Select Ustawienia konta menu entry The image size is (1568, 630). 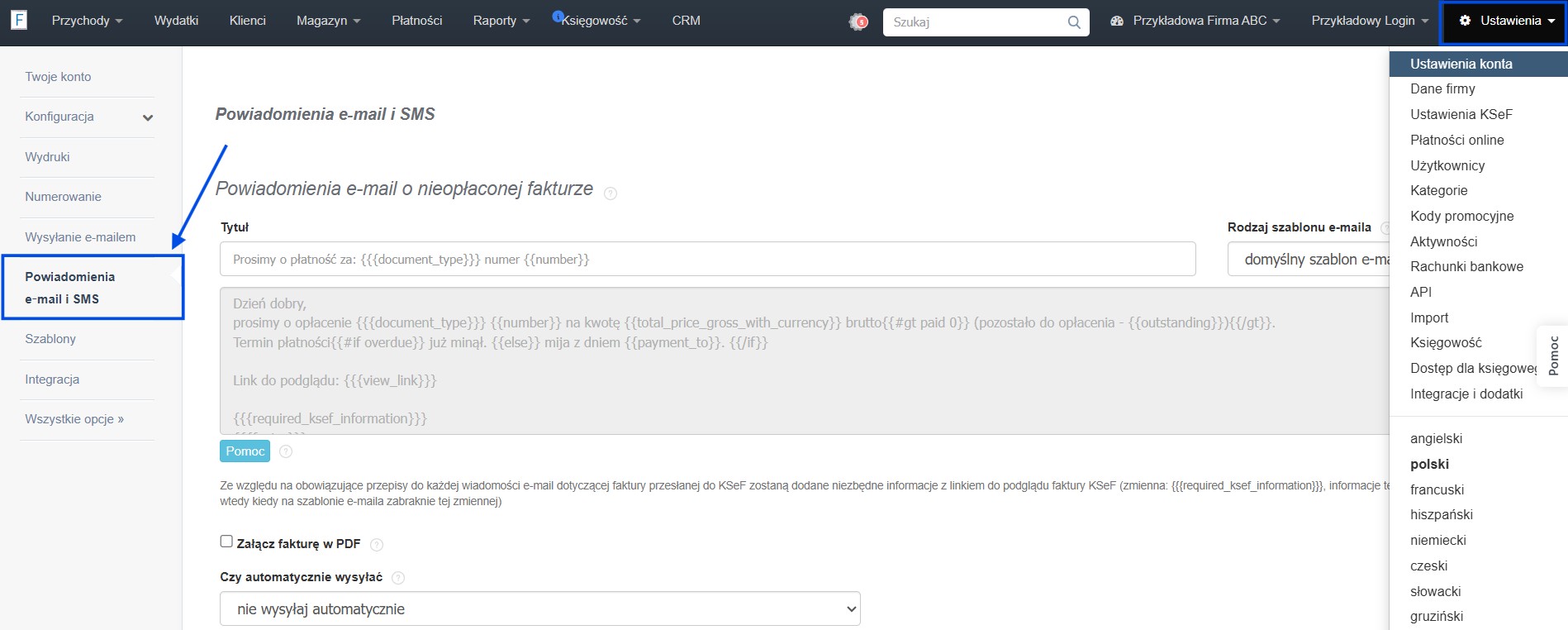point(1479,64)
